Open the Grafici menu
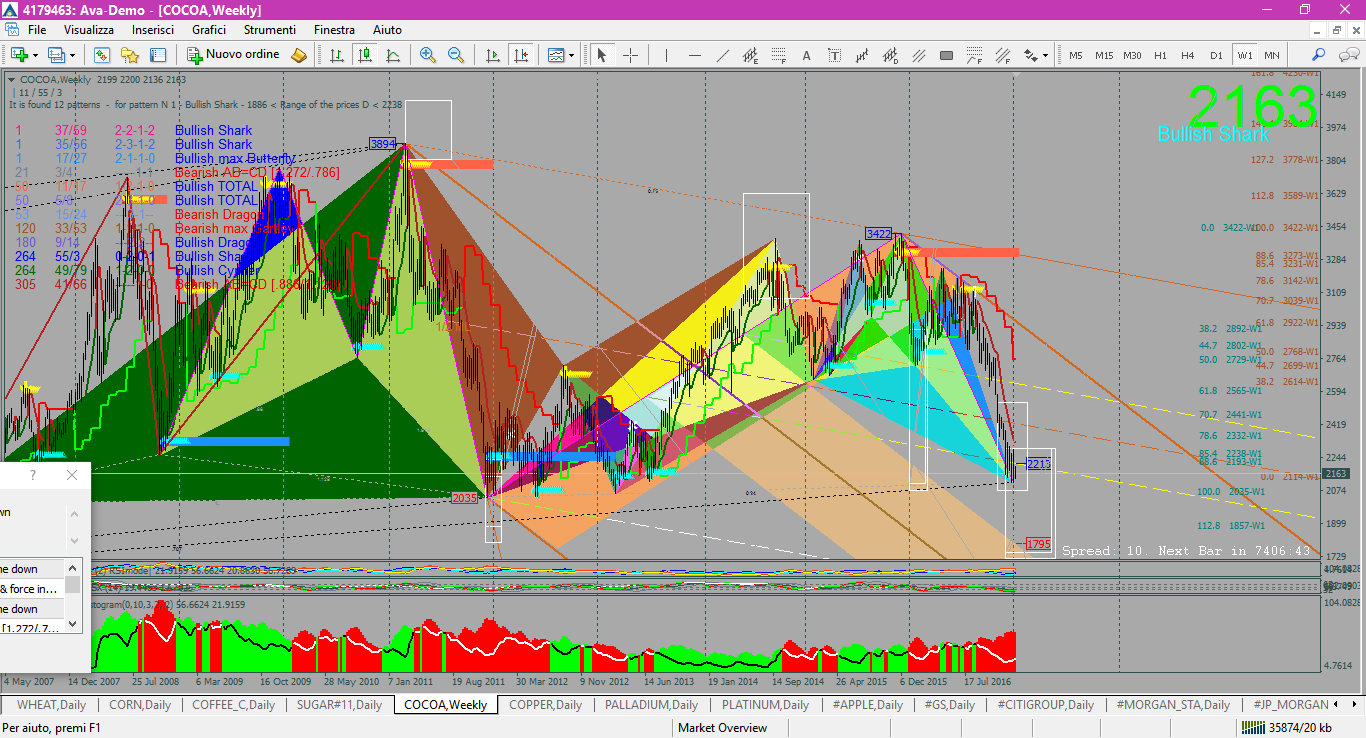Screen dimensions: 1366x738 click(x=209, y=30)
